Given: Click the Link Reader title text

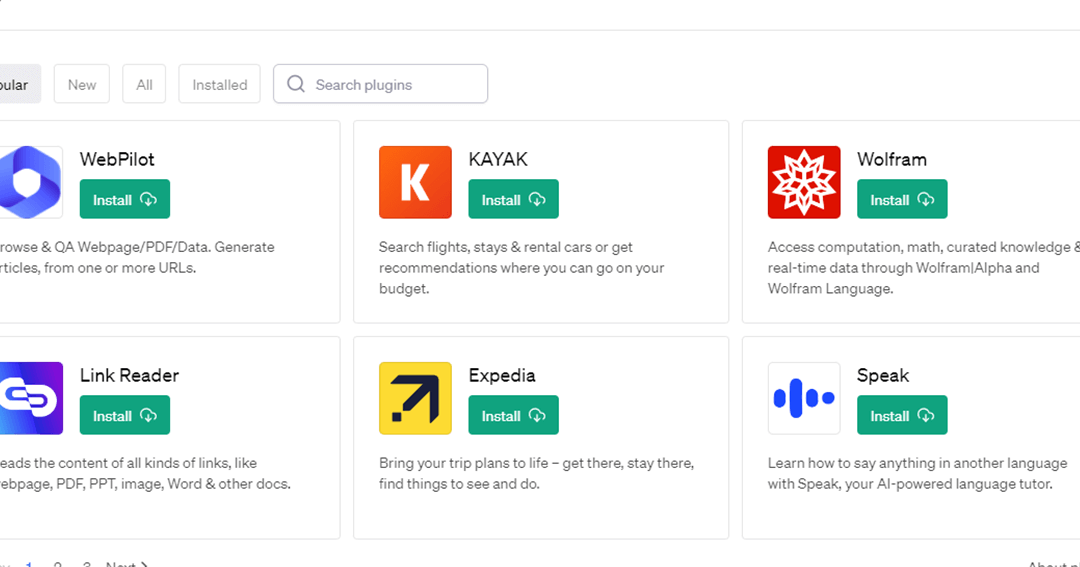Looking at the screenshot, I should (129, 375).
